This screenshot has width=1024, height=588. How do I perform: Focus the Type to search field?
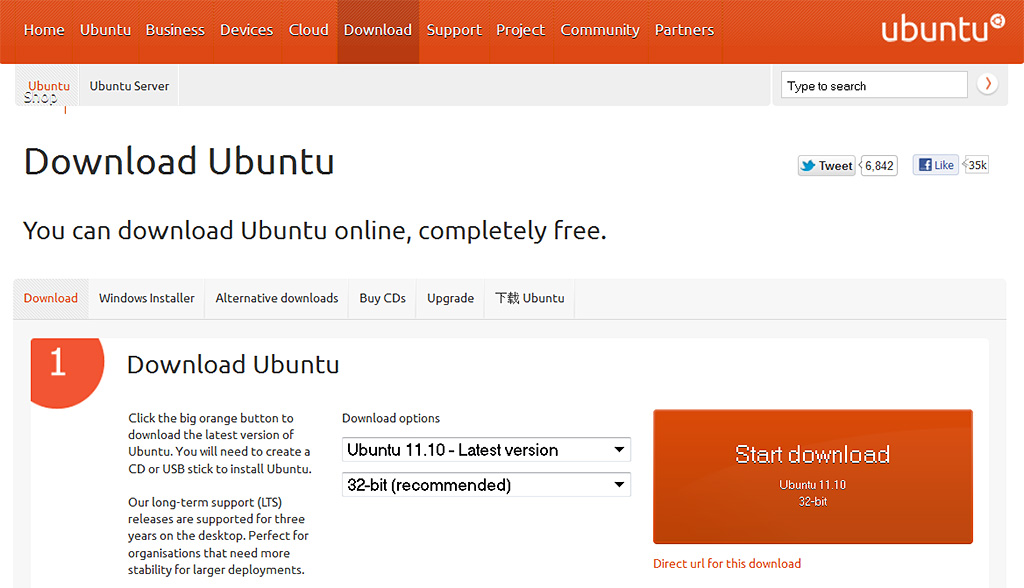tap(874, 85)
